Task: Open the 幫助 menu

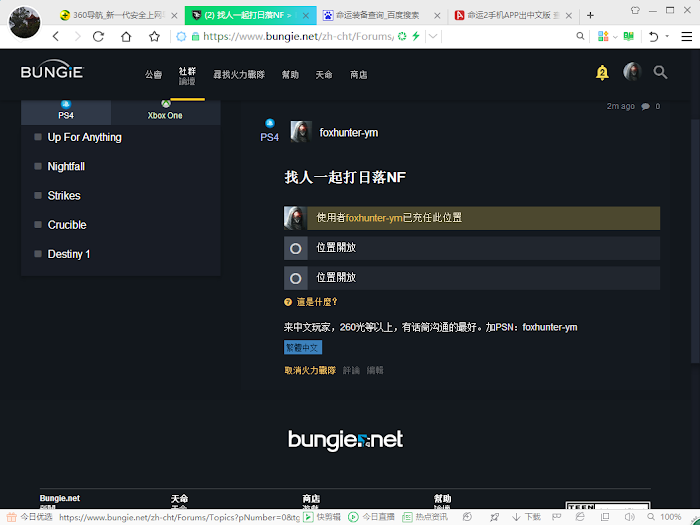Action: [x=290, y=75]
